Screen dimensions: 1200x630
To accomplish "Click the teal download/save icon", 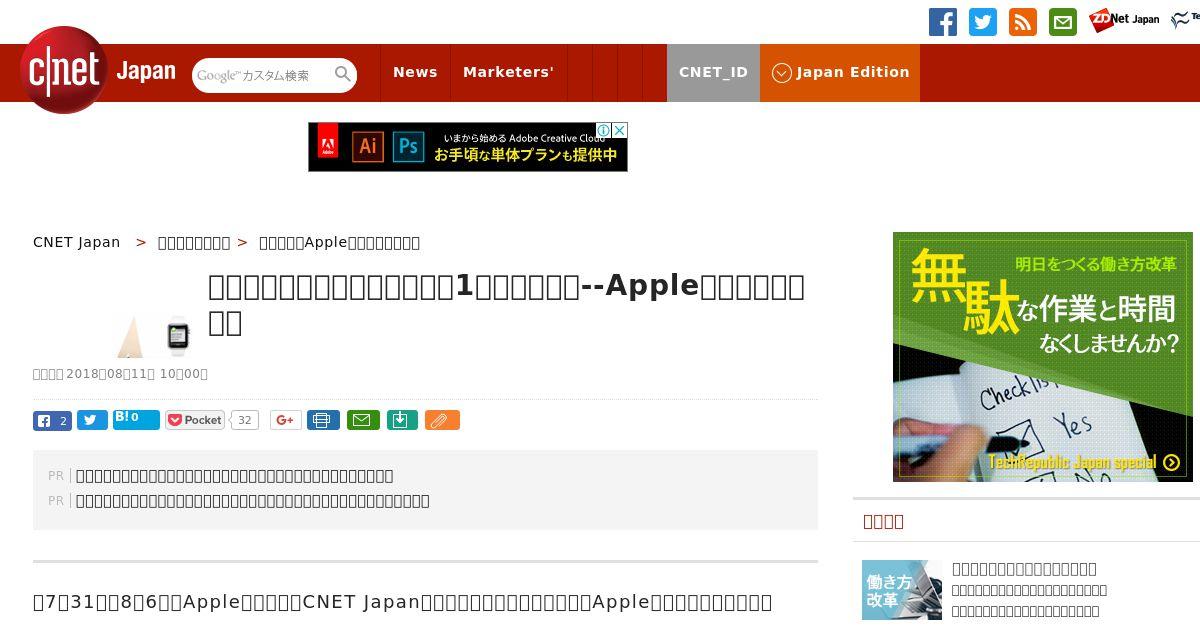I will point(401,420).
